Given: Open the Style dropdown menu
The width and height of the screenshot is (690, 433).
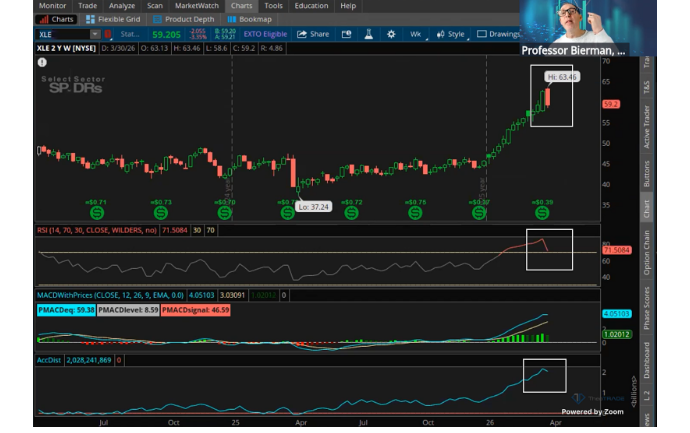Looking at the screenshot, I should tap(451, 34).
